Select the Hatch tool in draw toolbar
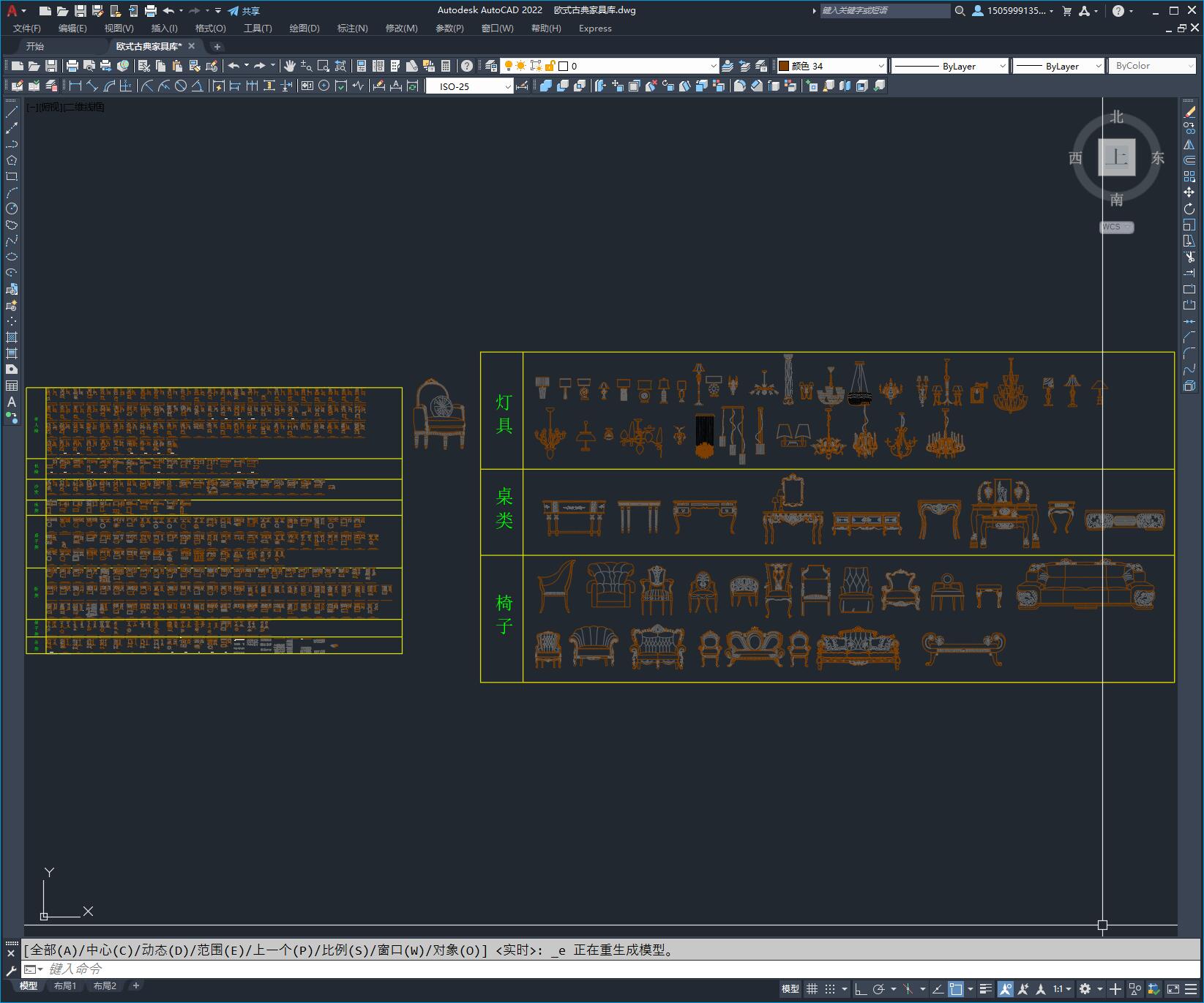Screen dimensions: 1204x1003 (x=12, y=337)
